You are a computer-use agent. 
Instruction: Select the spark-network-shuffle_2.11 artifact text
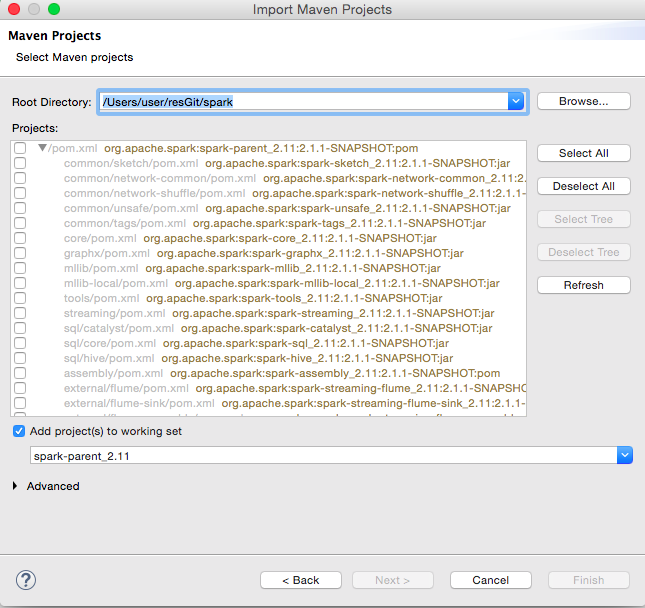coord(389,193)
